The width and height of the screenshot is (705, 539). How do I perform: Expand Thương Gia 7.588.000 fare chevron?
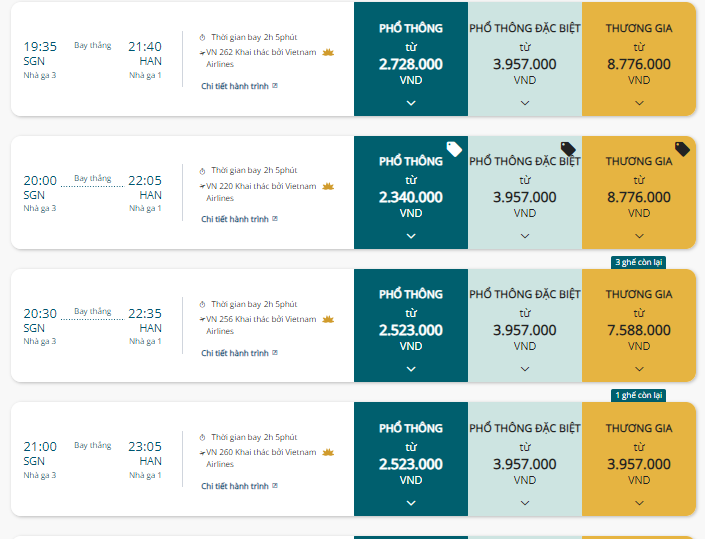pos(639,369)
